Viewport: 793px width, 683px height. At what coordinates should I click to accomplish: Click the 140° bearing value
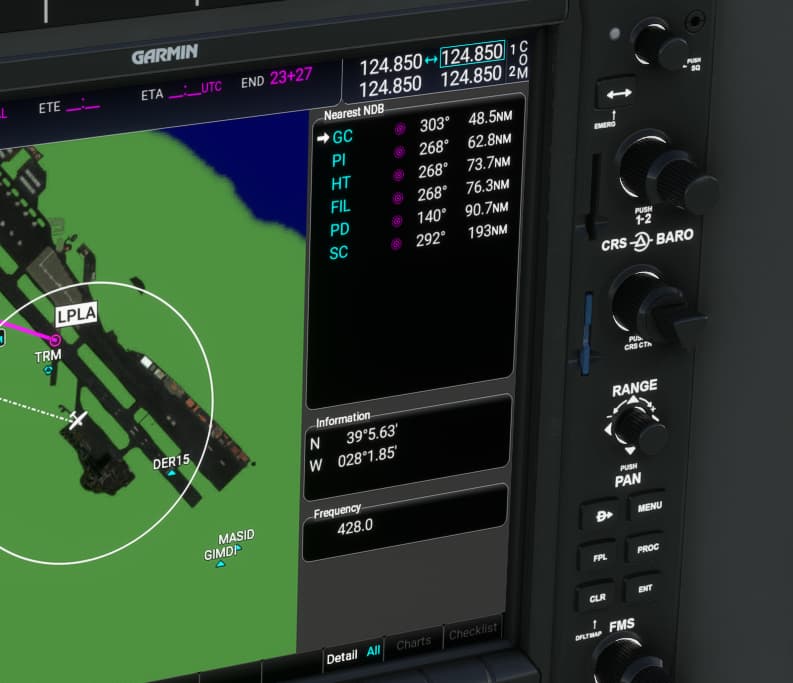(431, 217)
